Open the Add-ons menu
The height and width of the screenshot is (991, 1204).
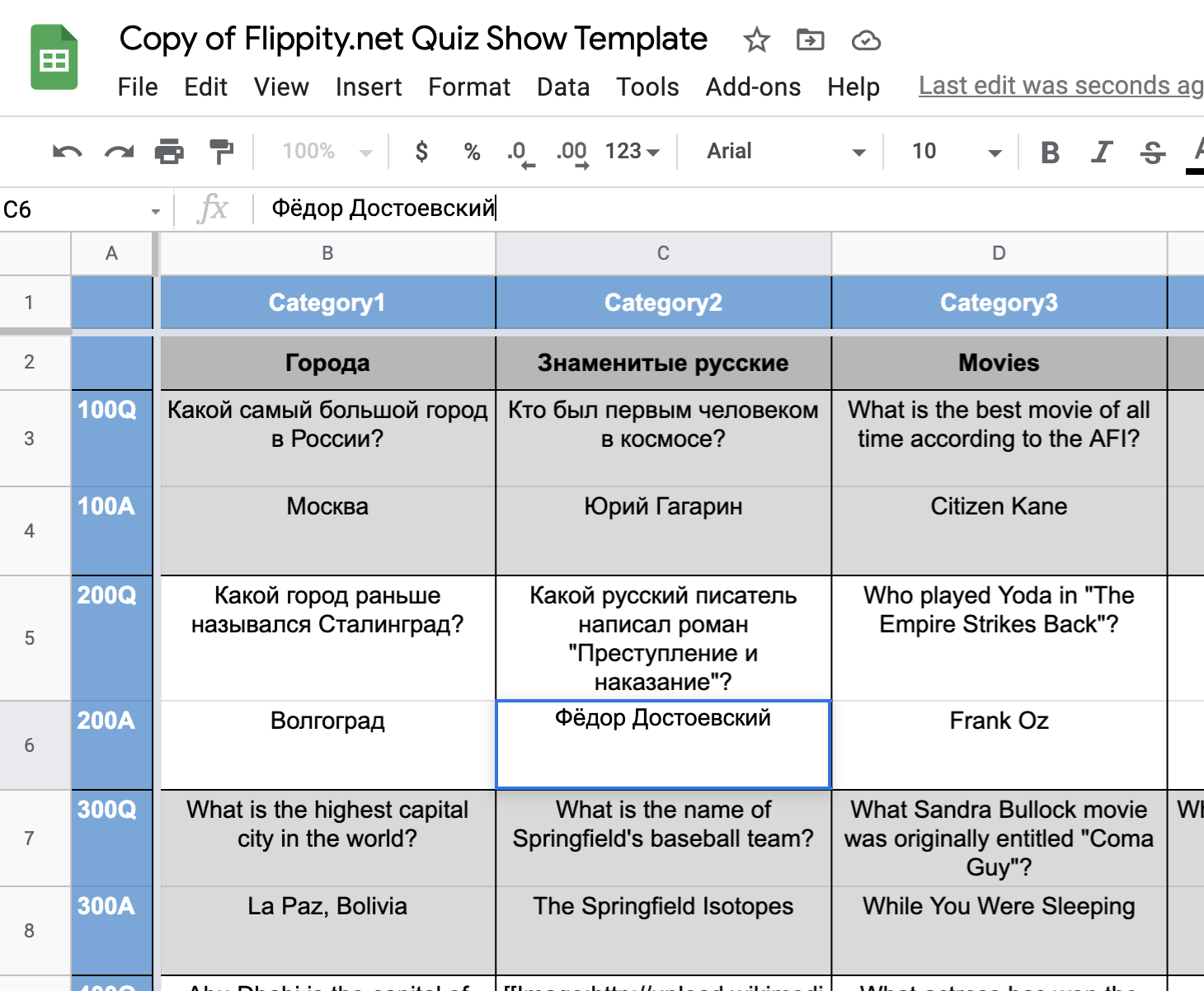[753, 87]
